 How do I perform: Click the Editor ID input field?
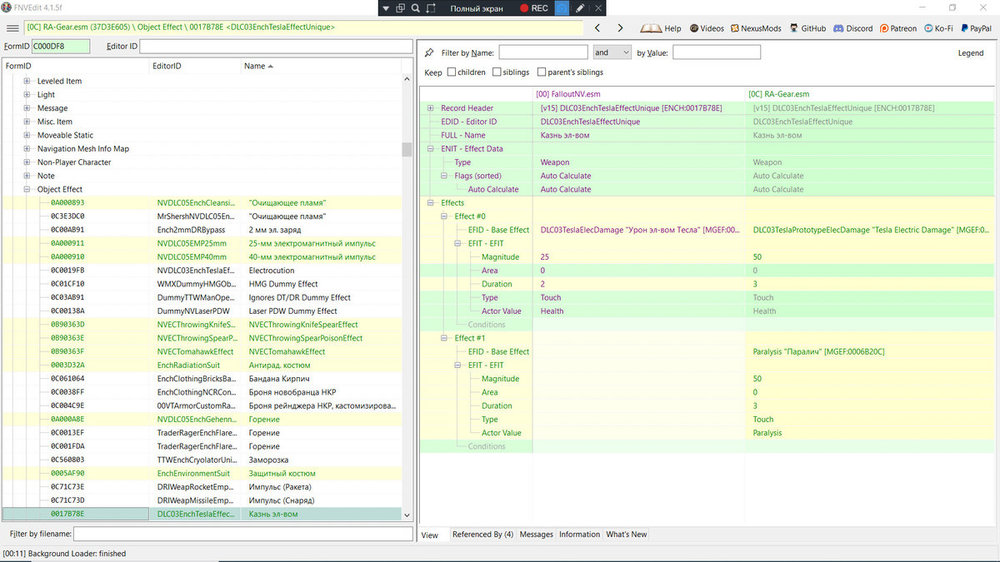pyautogui.click(x=276, y=46)
